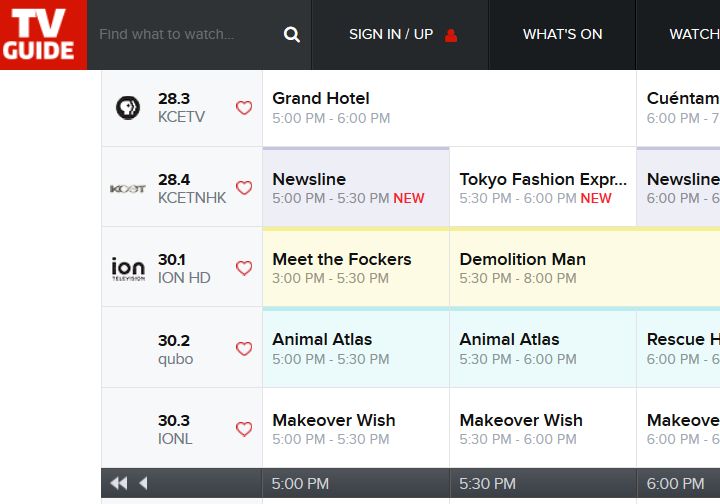Favorite KCETV channel 28.3 with heart
Screen dimensions: 720x504
pos(244,108)
